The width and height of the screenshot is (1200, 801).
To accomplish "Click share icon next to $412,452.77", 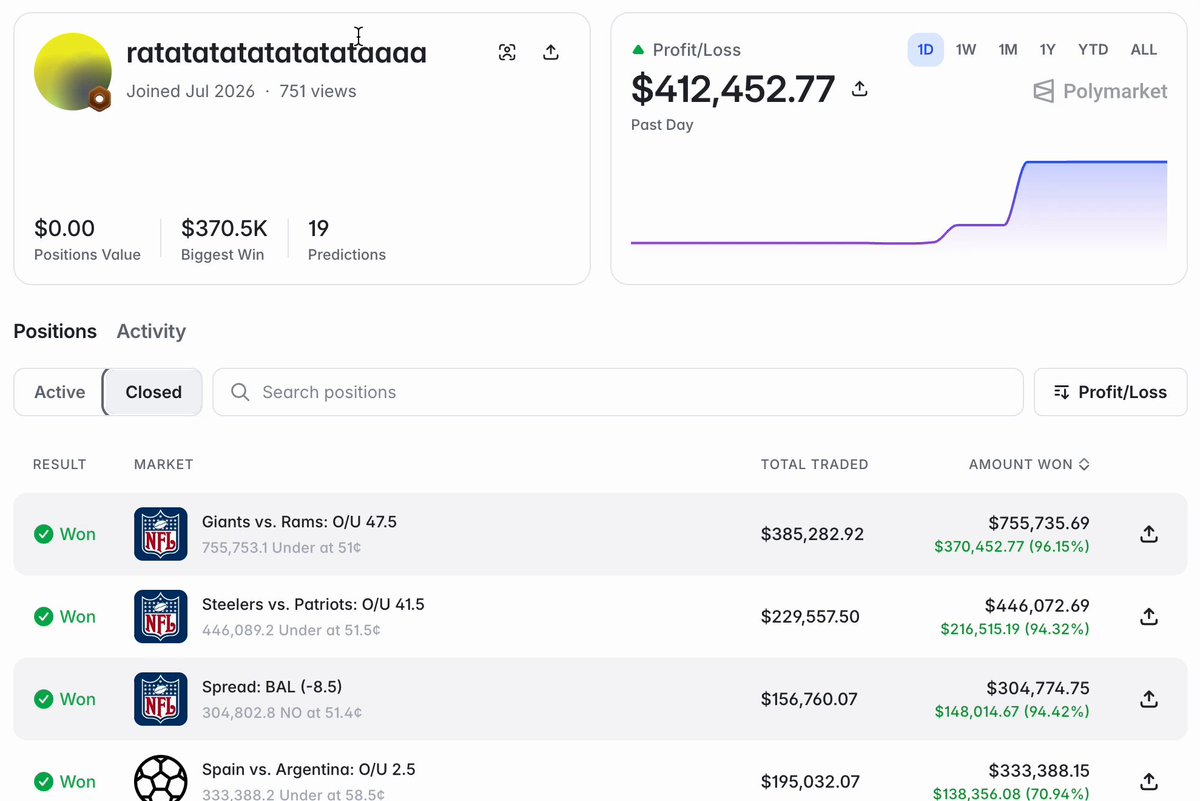I will click(x=860, y=89).
